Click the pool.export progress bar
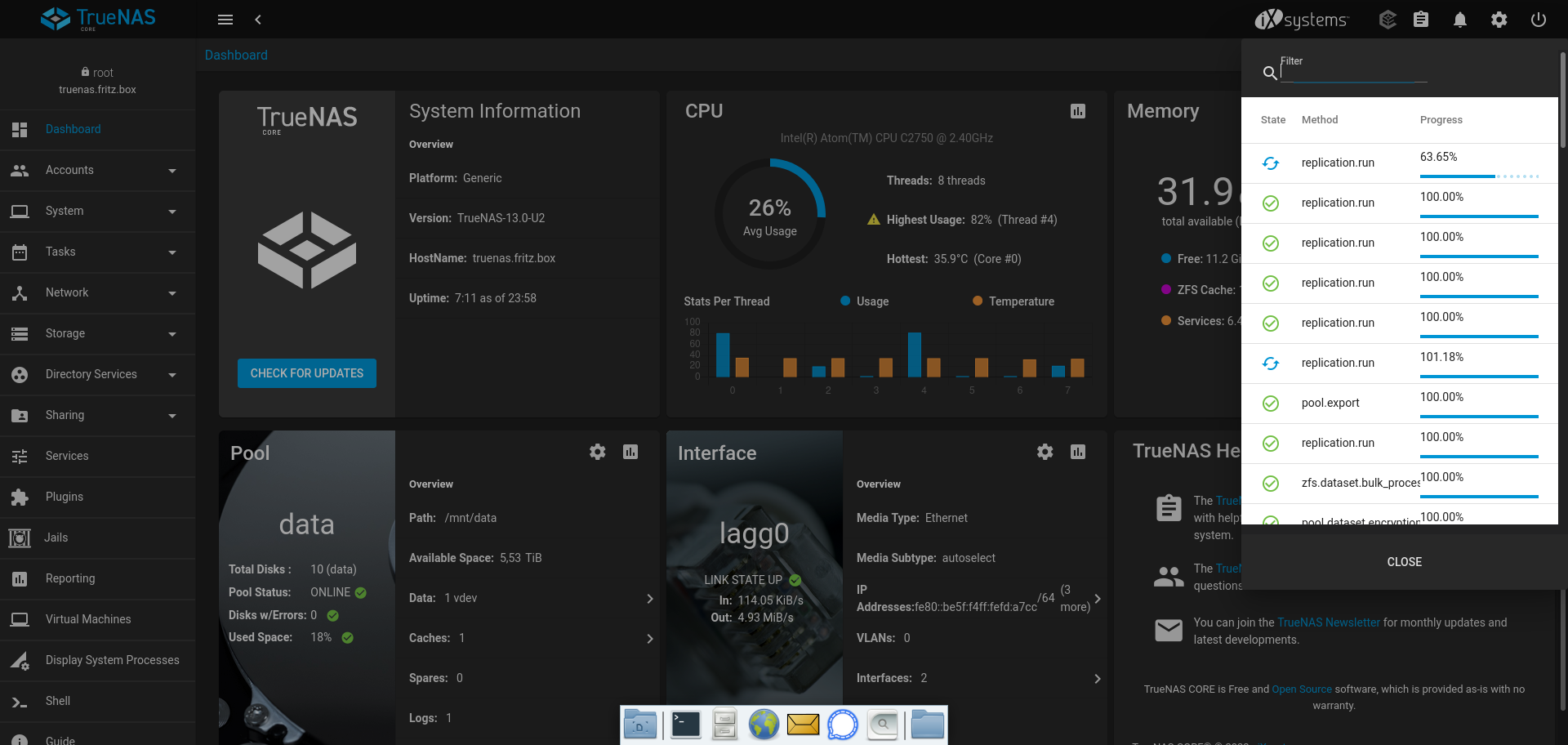This screenshot has height=745, width=1568. point(1479,417)
